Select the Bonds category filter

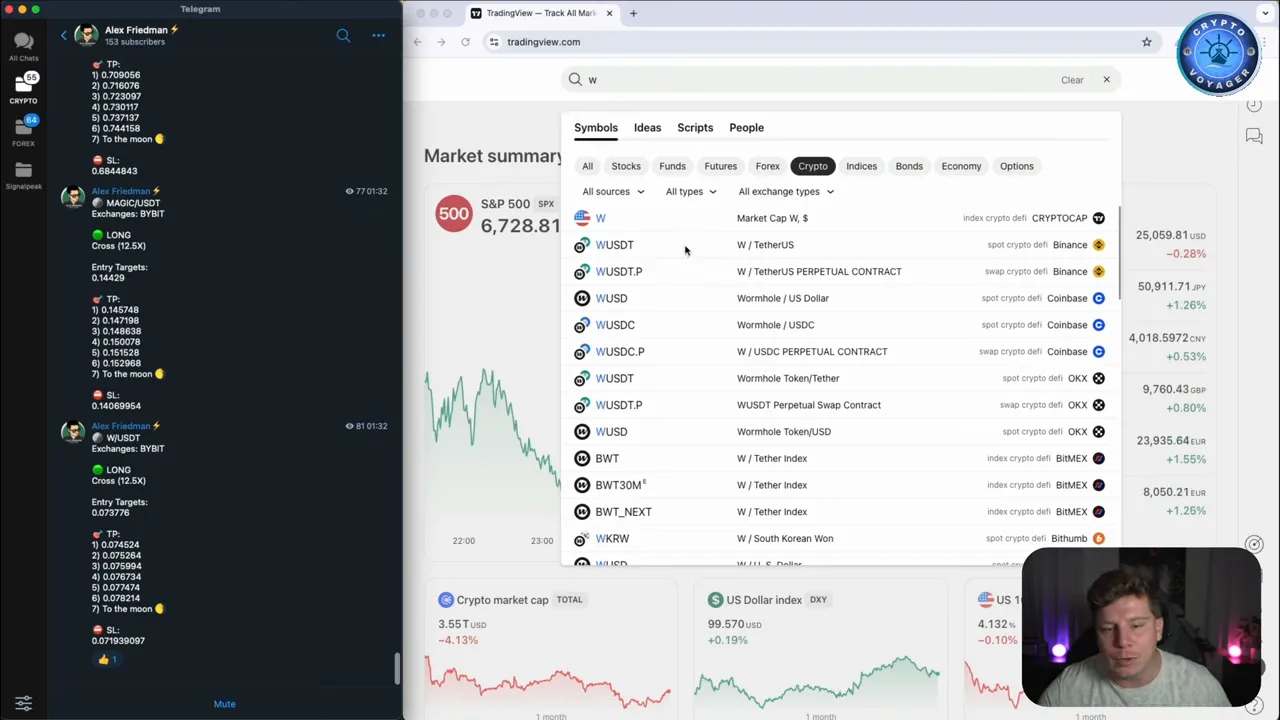tap(909, 166)
